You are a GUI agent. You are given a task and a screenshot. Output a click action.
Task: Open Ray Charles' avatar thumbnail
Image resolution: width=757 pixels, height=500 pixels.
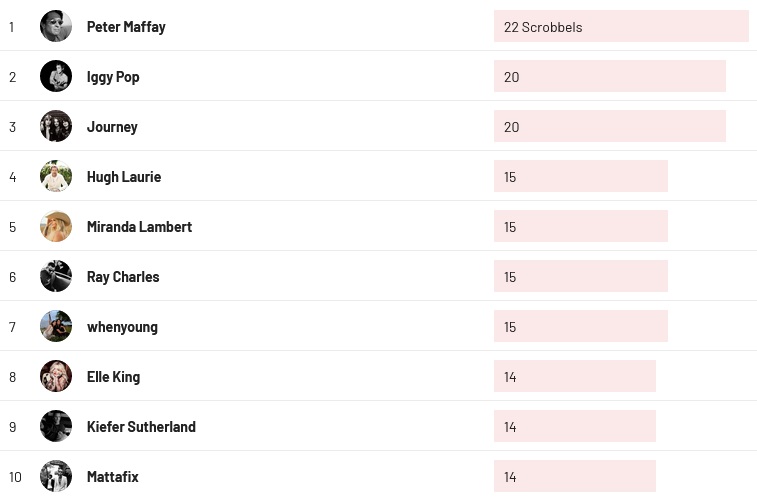click(56, 276)
